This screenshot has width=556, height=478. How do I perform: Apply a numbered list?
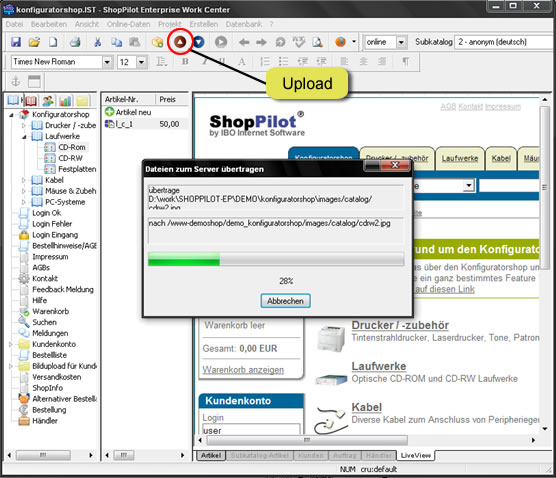(x=265, y=62)
